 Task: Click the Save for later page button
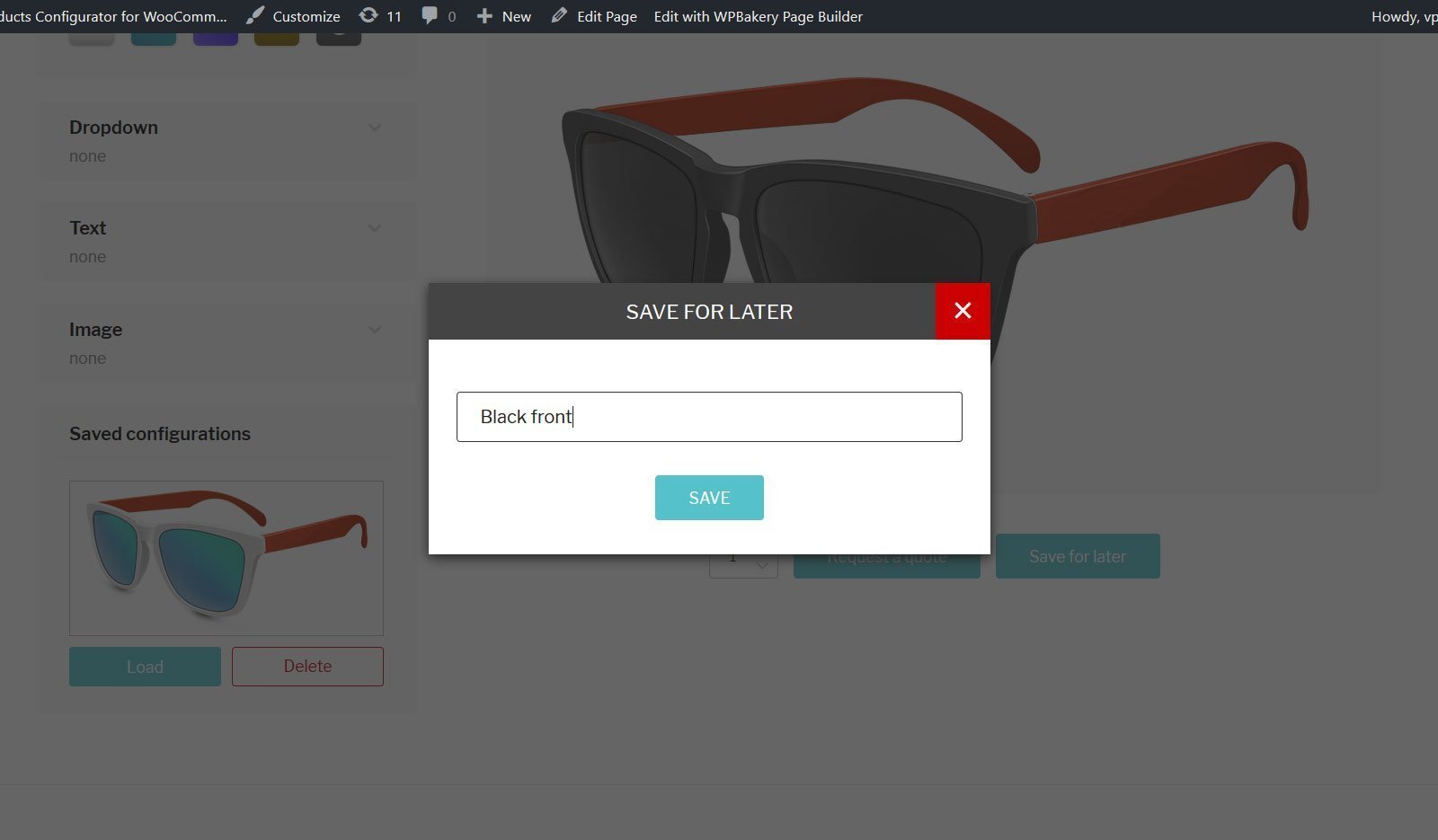(x=1078, y=556)
